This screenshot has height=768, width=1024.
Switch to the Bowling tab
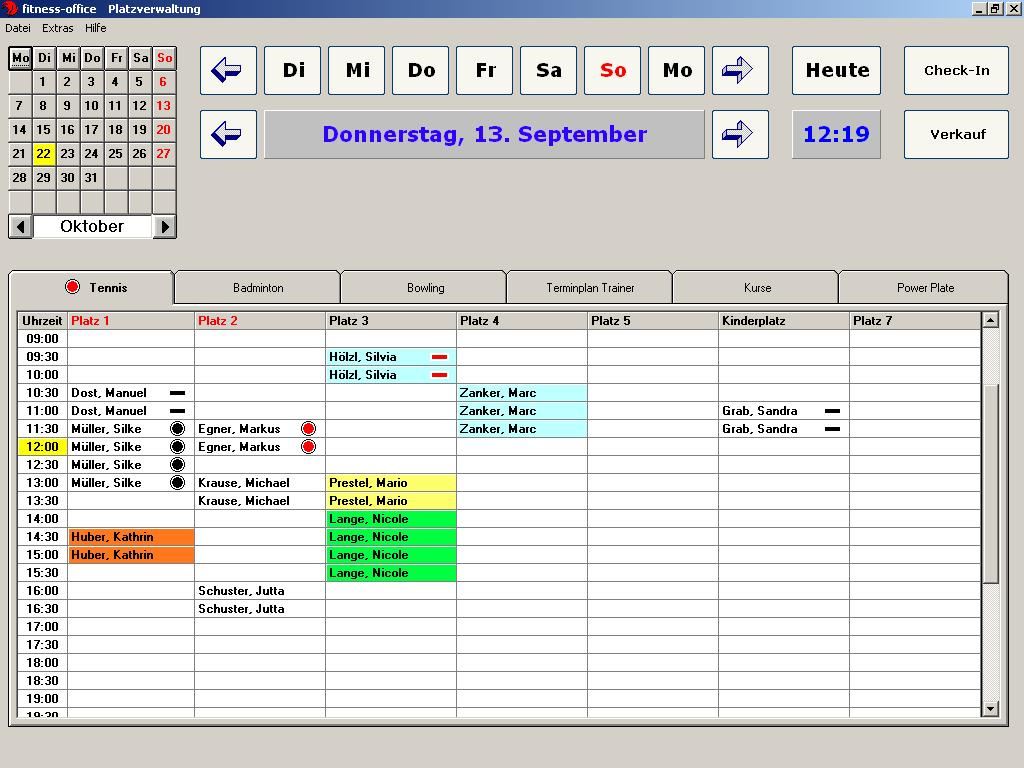point(424,288)
